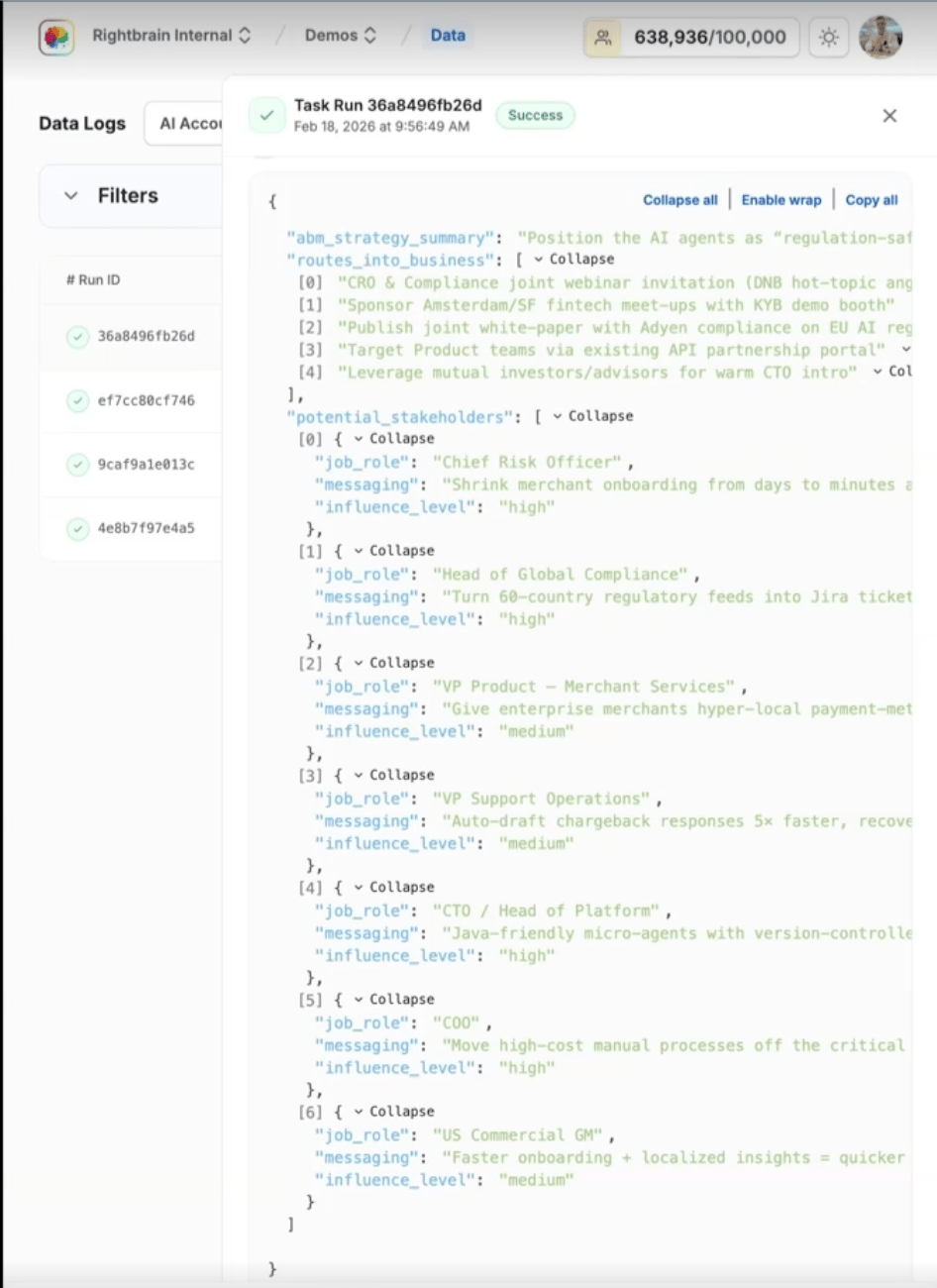Click the status check icon for run ef7cc80cf746
The image size is (937, 1288).
click(77, 401)
